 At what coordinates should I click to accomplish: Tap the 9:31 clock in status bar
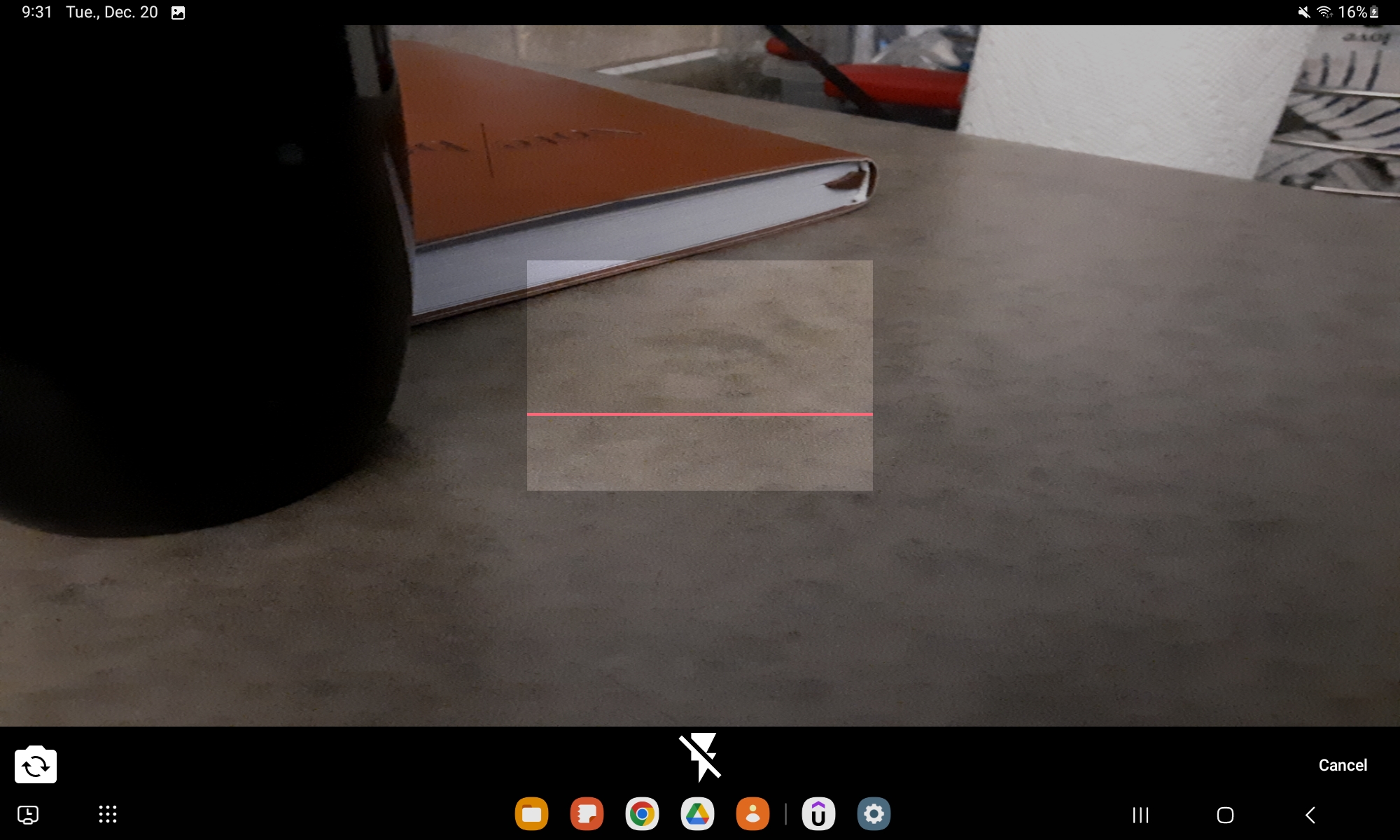36,12
